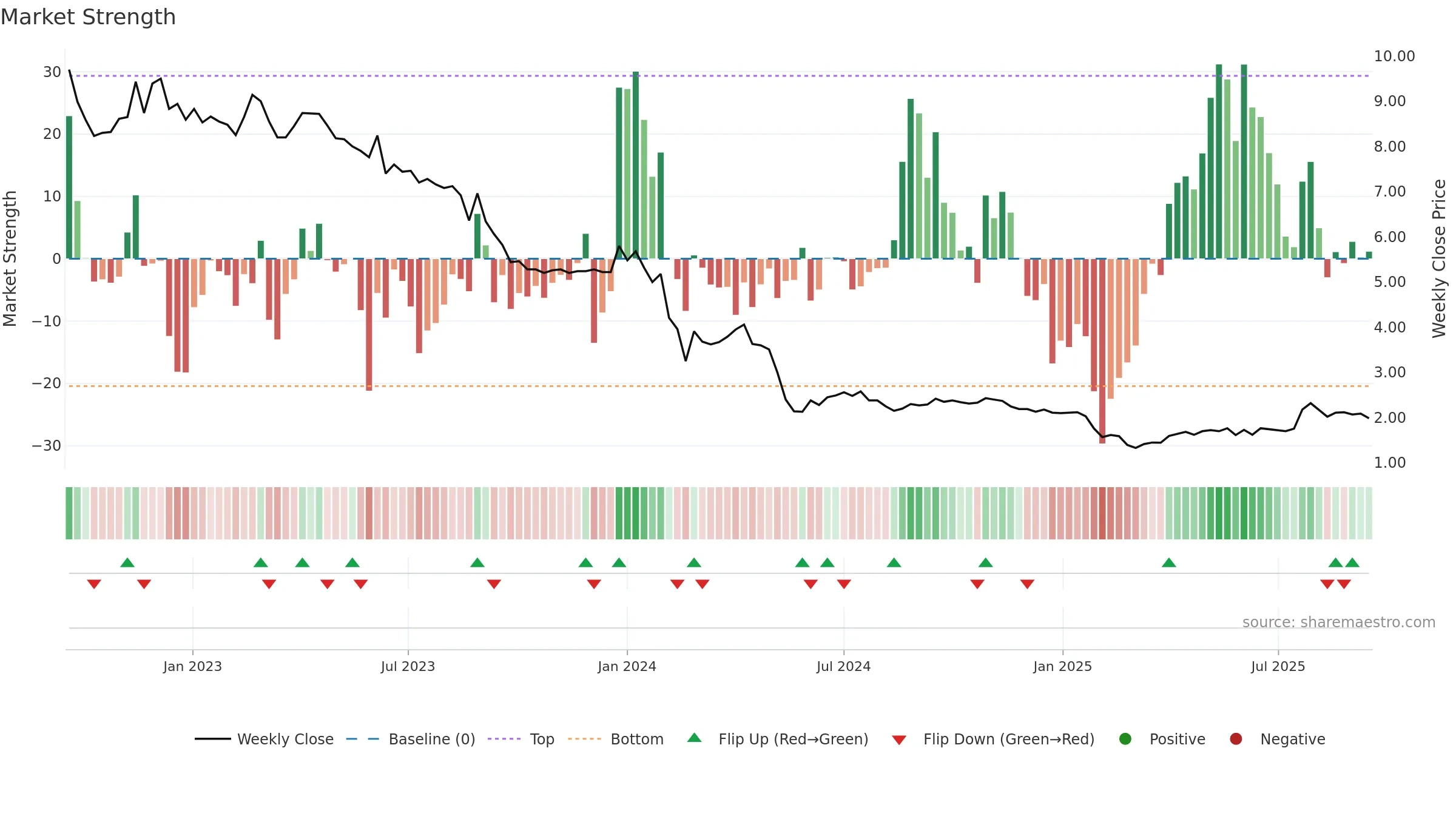Click the 7.00 price axis tick
The width and height of the screenshot is (1456, 819).
coord(1390,191)
